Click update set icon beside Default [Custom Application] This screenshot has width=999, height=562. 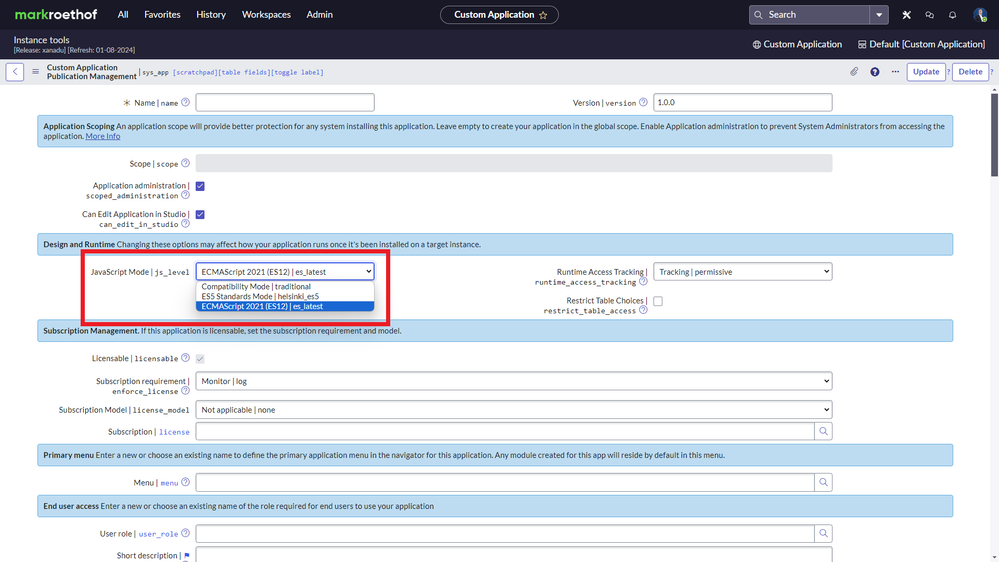(x=862, y=45)
